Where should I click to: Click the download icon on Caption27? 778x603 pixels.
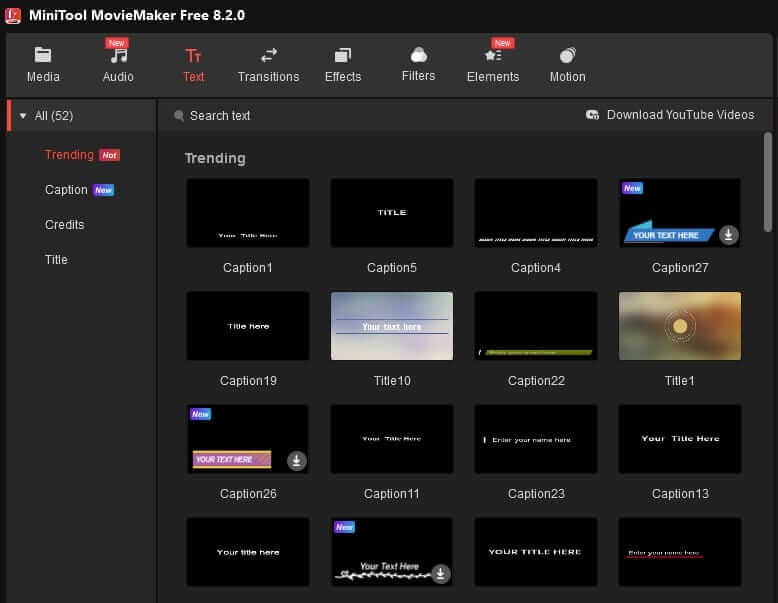(x=729, y=235)
